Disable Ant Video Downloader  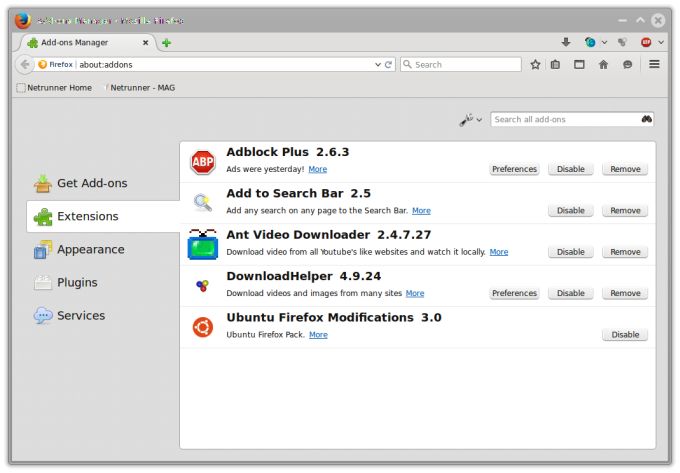(571, 252)
